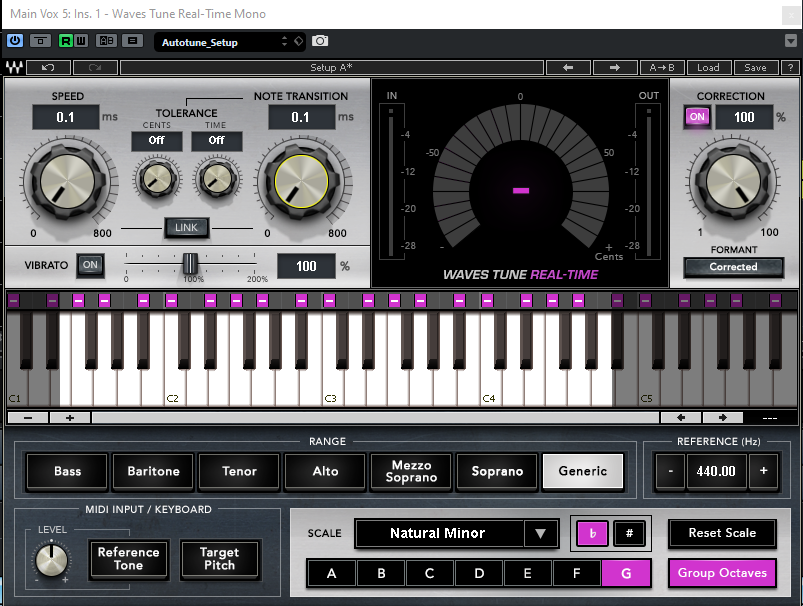Viewport: 803px width, 606px height.
Task: Open the Setup A* preset menu
Action: (331, 68)
